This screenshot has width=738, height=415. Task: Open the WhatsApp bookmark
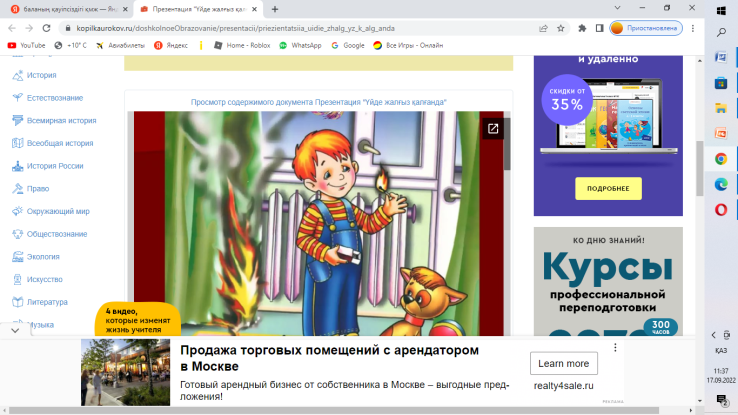point(300,46)
